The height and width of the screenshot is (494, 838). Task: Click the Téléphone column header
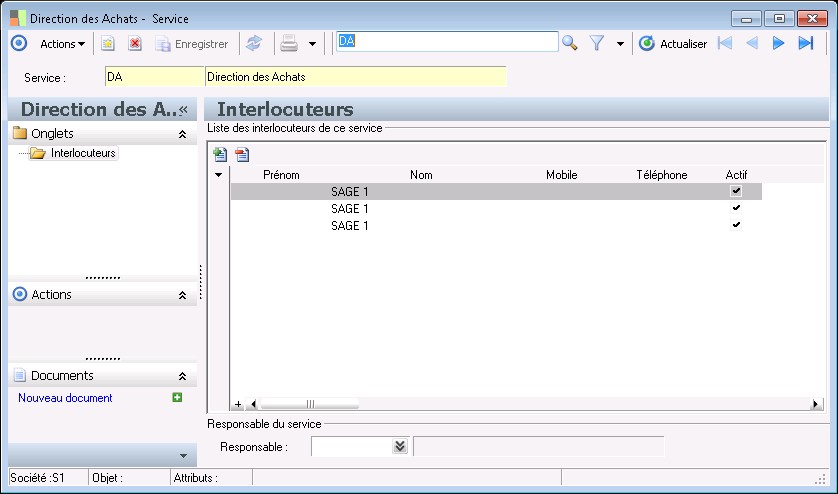(x=662, y=175)
